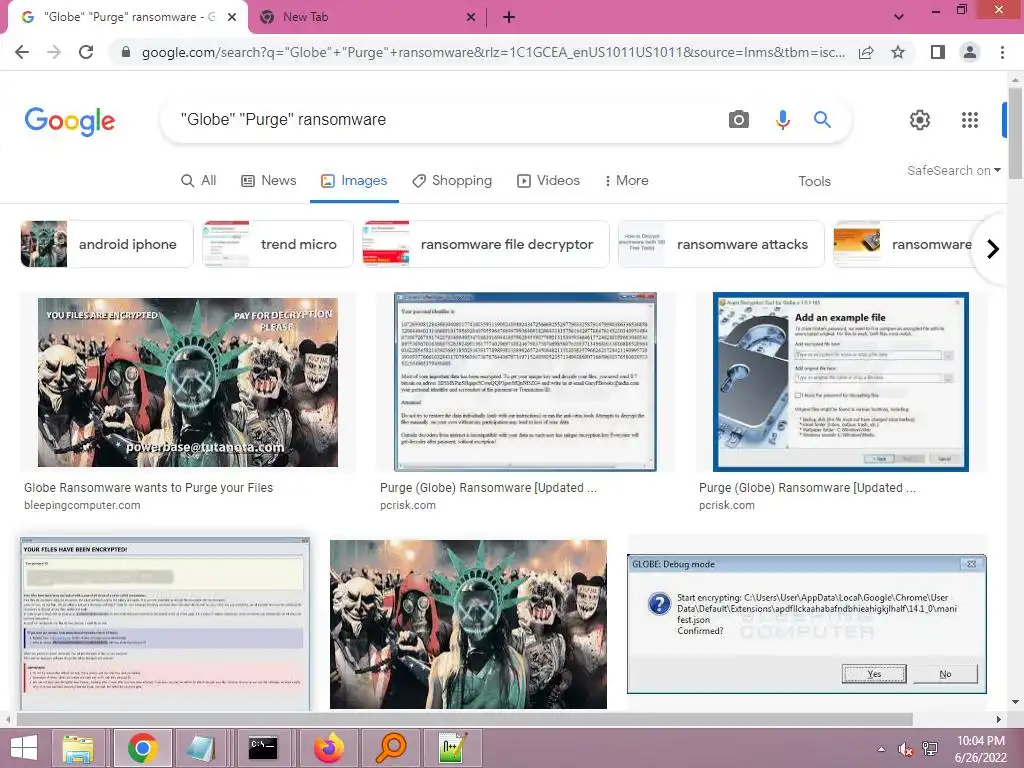This screenshot has width=1024, height=768.
Task: Open the personal identifier ransom note thumbnail
Action: (525, 382)
